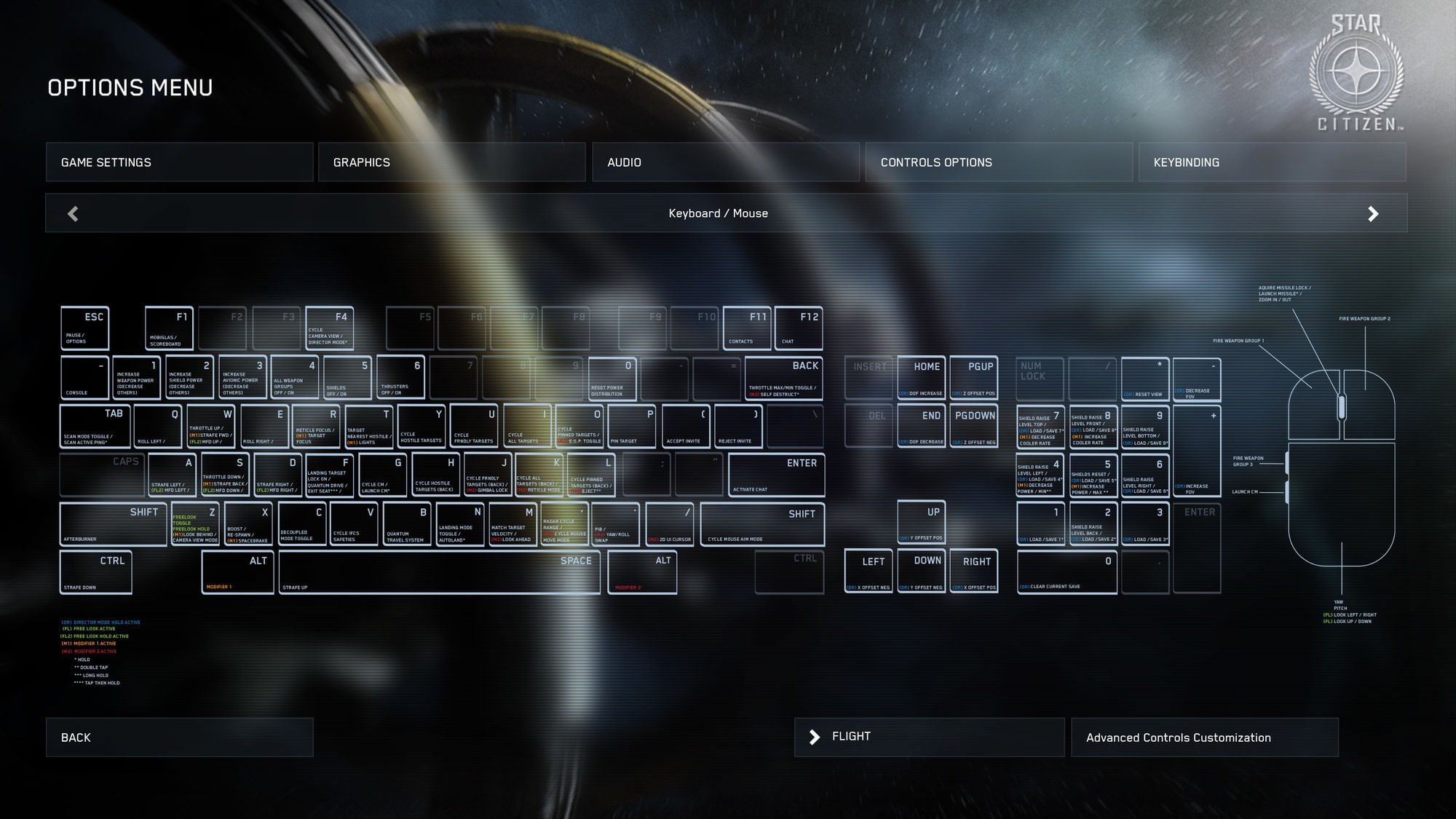Image resolution: width=1456 pixels, height=819 pixels.
Task: Click the B key, Quantum Travel System
Action: [x=407, y=524]
